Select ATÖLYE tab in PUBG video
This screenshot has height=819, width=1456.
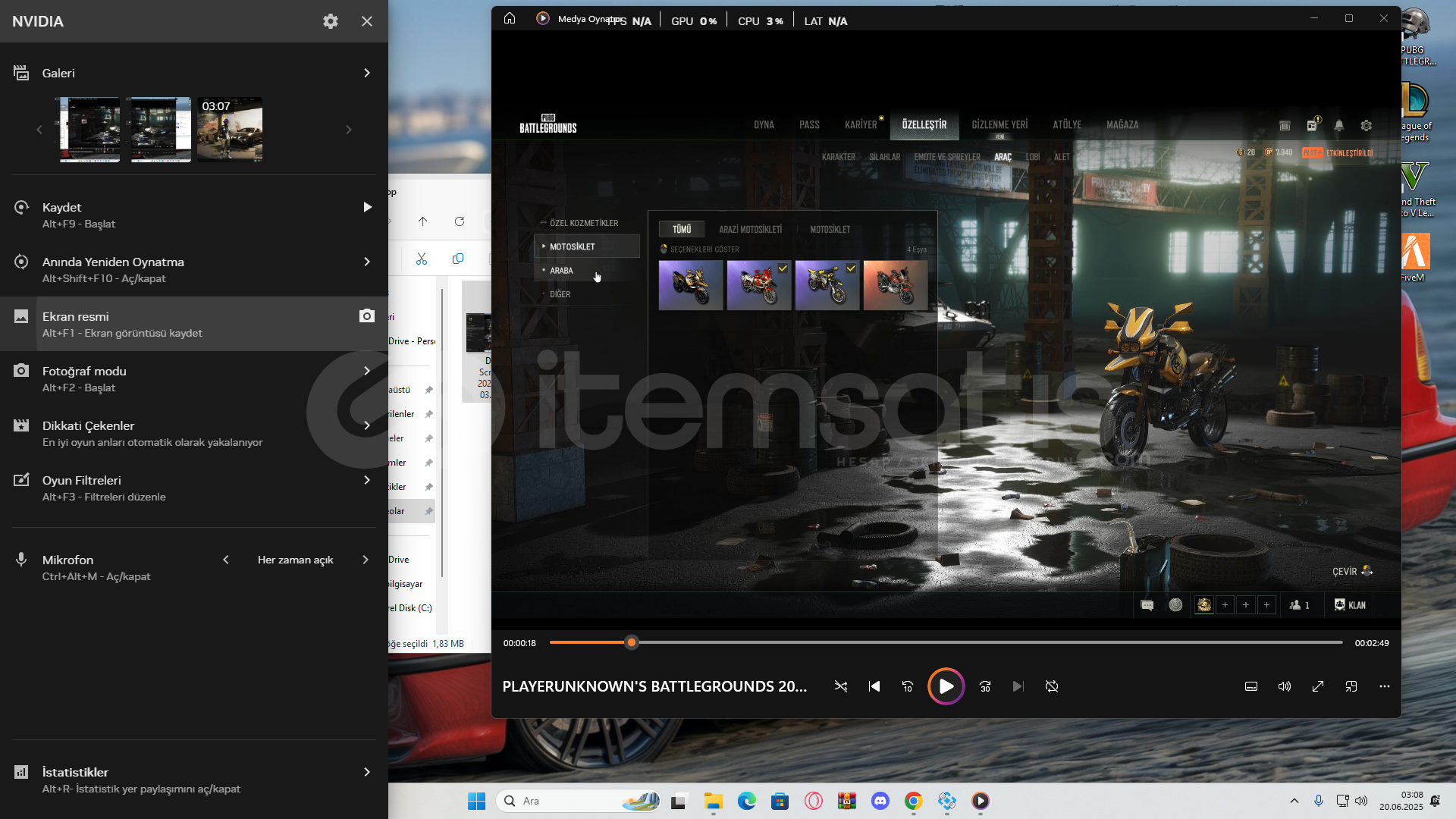(x=1067, y=124)
